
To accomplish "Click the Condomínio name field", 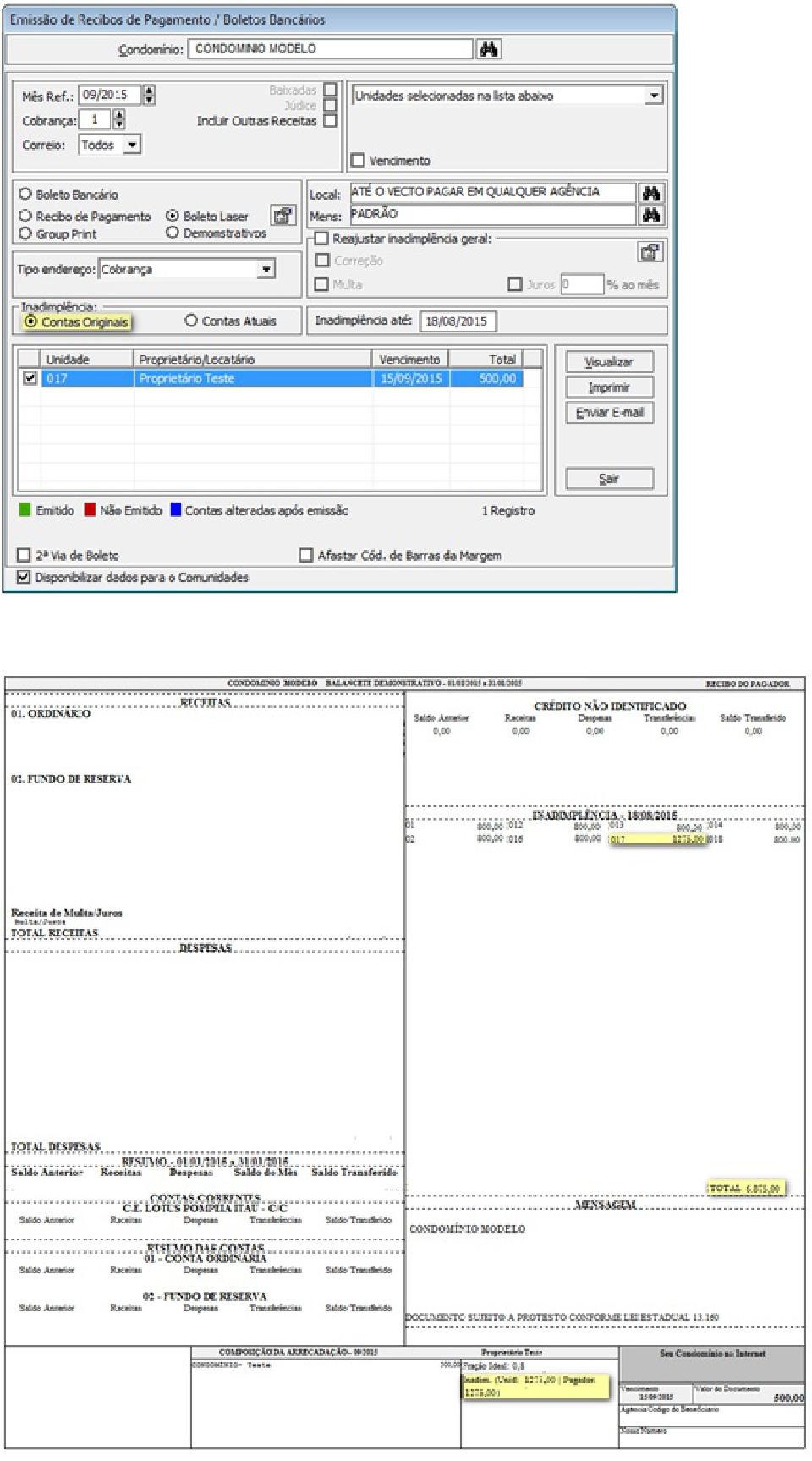I will 331,49.
